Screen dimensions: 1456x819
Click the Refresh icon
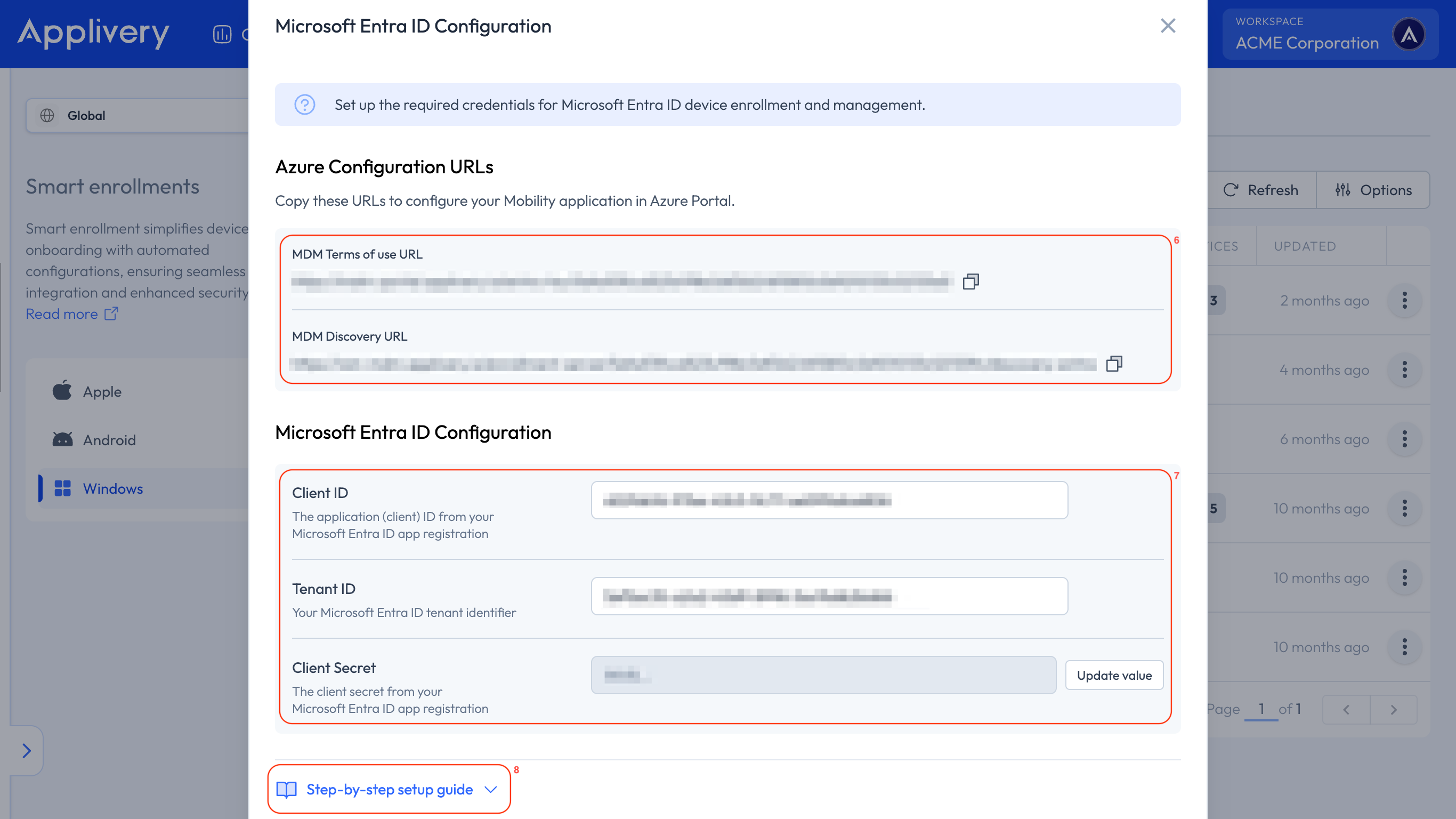tap(1231, 190)
